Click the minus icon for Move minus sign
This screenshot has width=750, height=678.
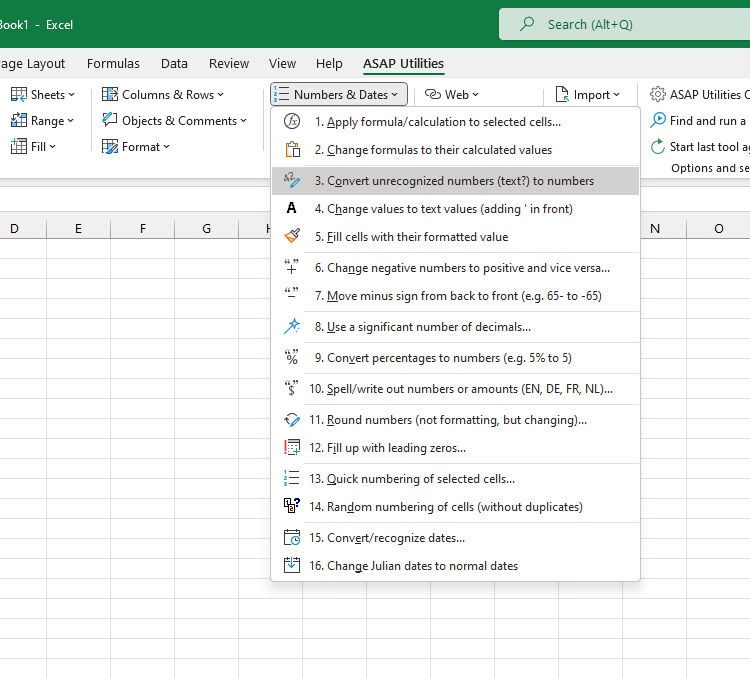coord(291,293)
